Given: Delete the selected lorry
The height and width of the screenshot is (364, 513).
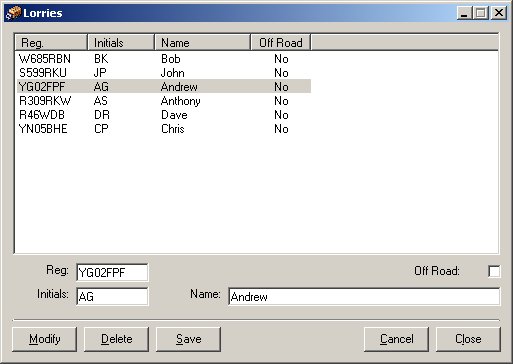Looking at the screenshot, I should [116, 339].
